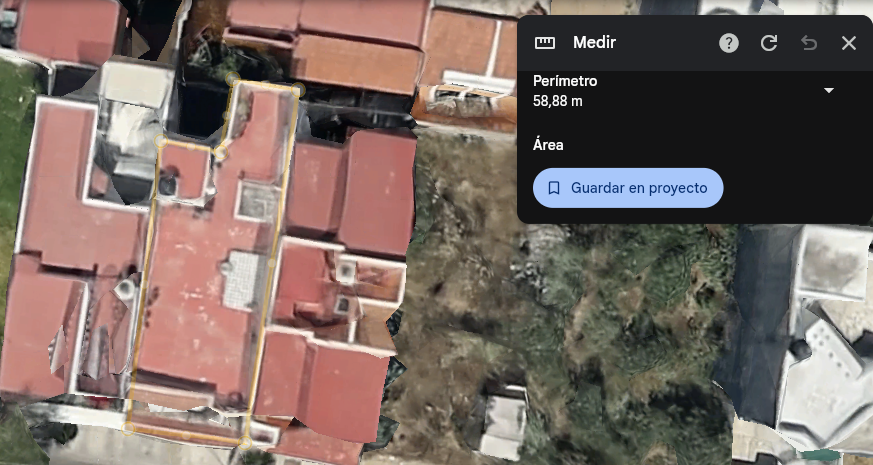Click the Medir panel title
This screenshot has height=465, width=873.
click(x=594, y=42)
